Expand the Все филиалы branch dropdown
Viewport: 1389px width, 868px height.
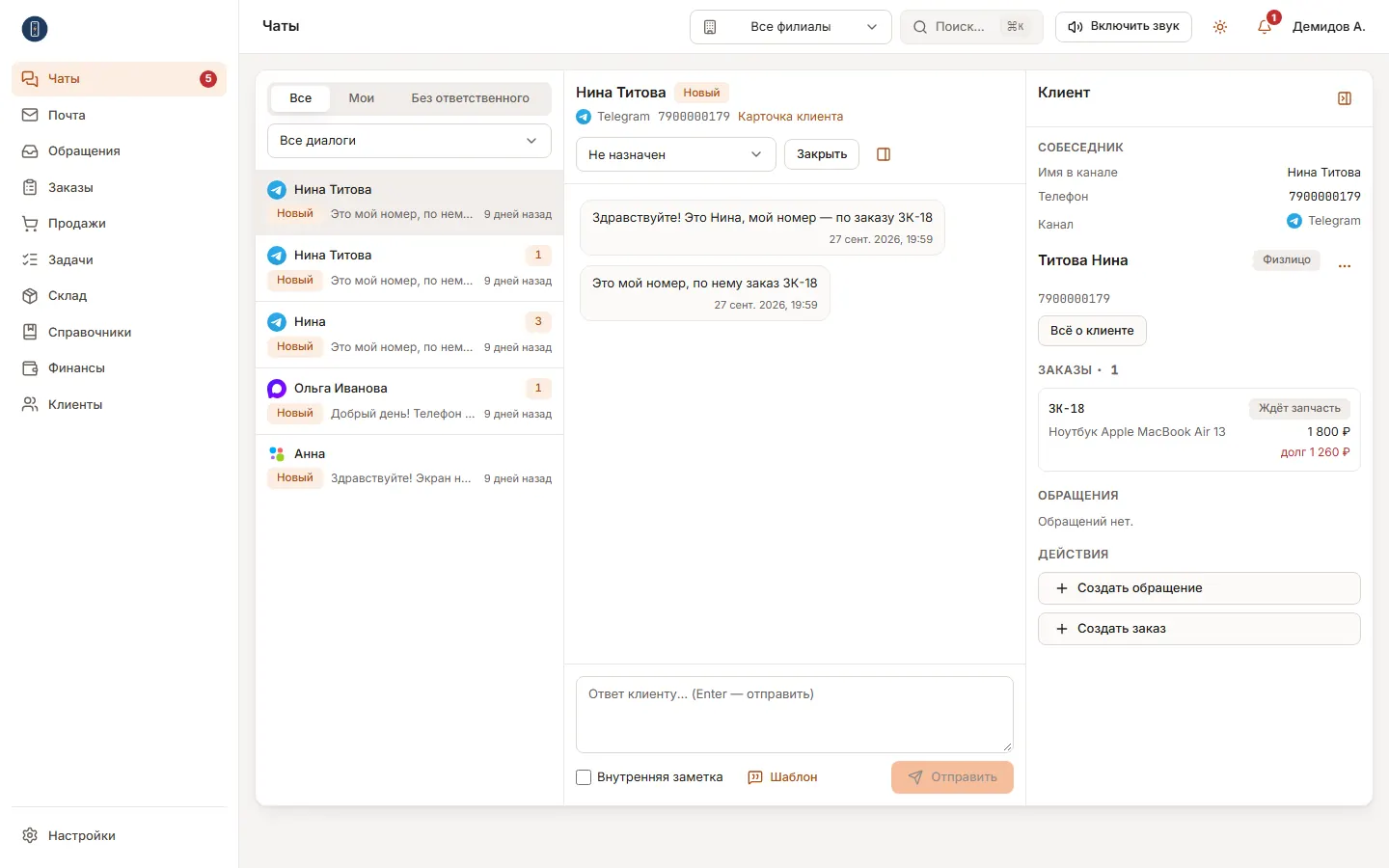[790, 27]
